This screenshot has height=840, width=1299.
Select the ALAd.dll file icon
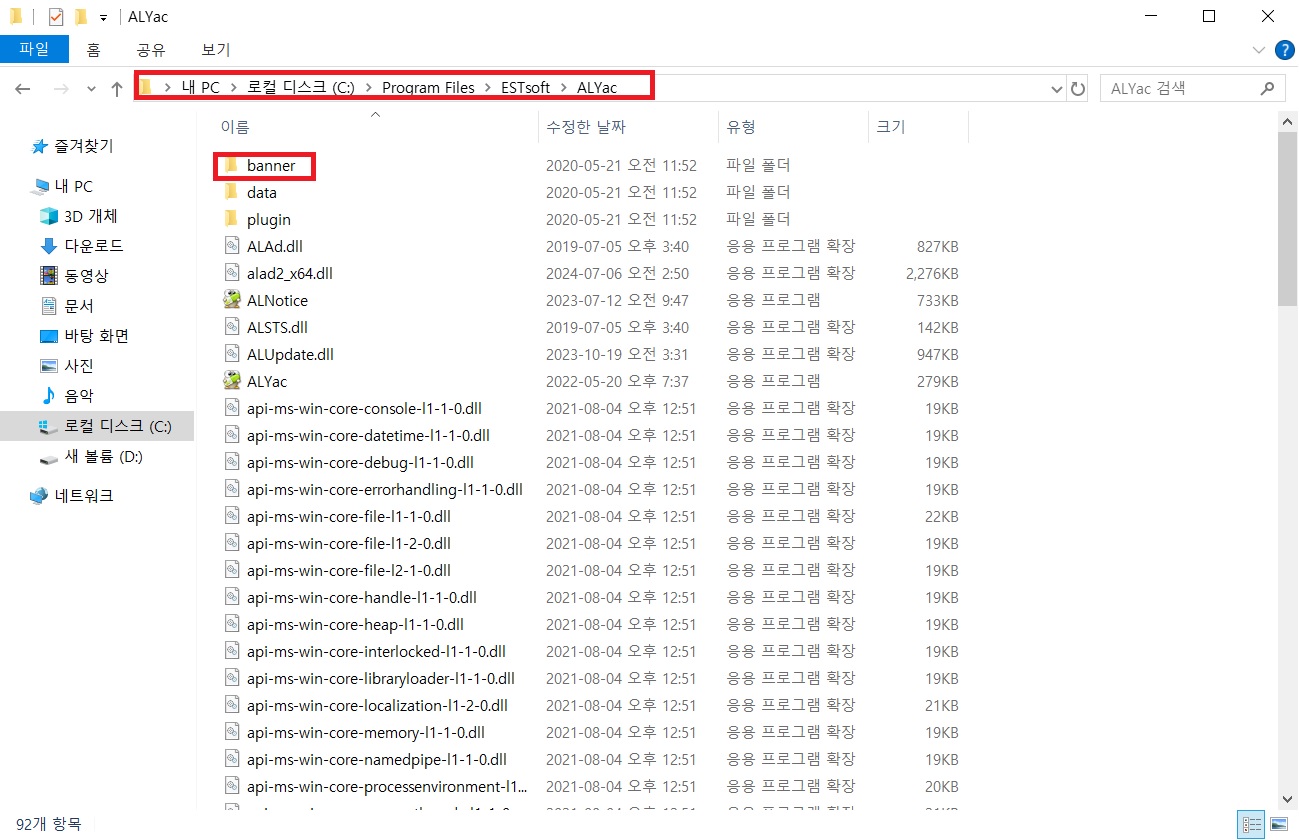(231, 246)
